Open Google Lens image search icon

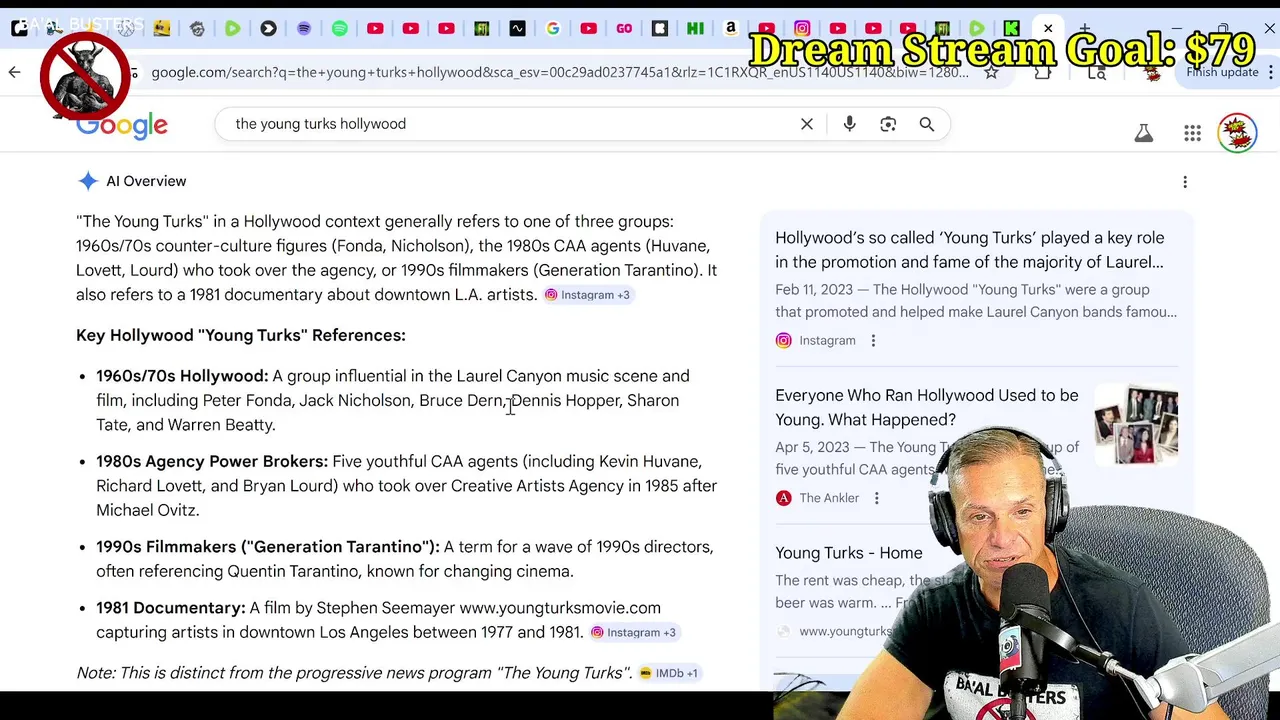tap(888, 124)
